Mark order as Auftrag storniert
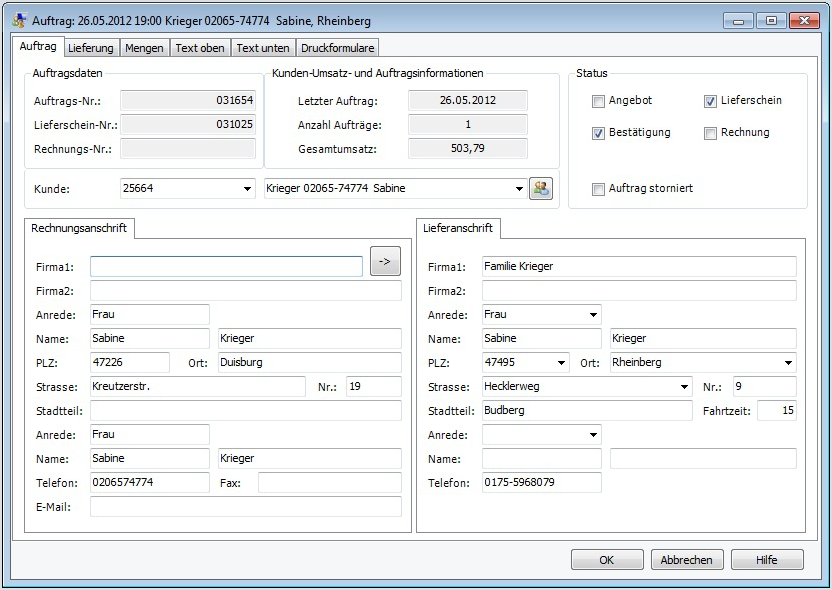832x590 pixels. tap(598, 189)
